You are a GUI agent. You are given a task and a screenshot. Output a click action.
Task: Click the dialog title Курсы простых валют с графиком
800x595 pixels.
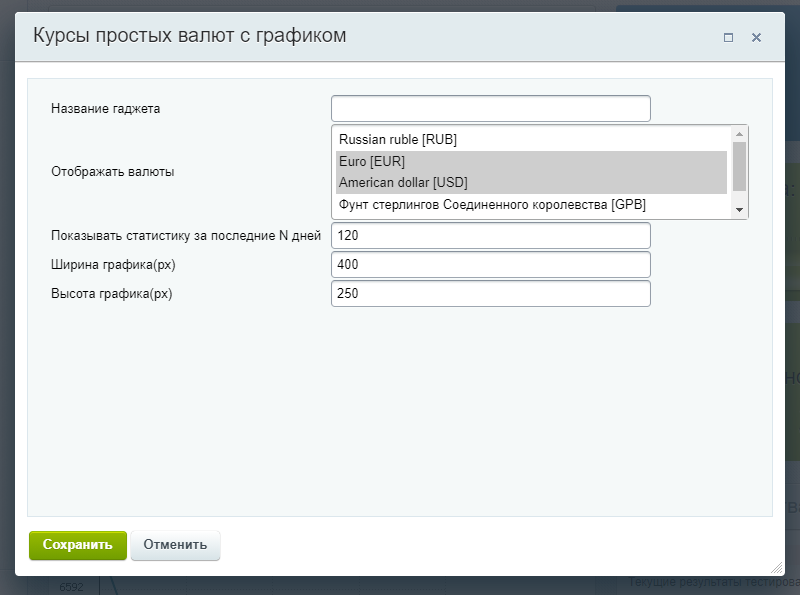[189, 36]
